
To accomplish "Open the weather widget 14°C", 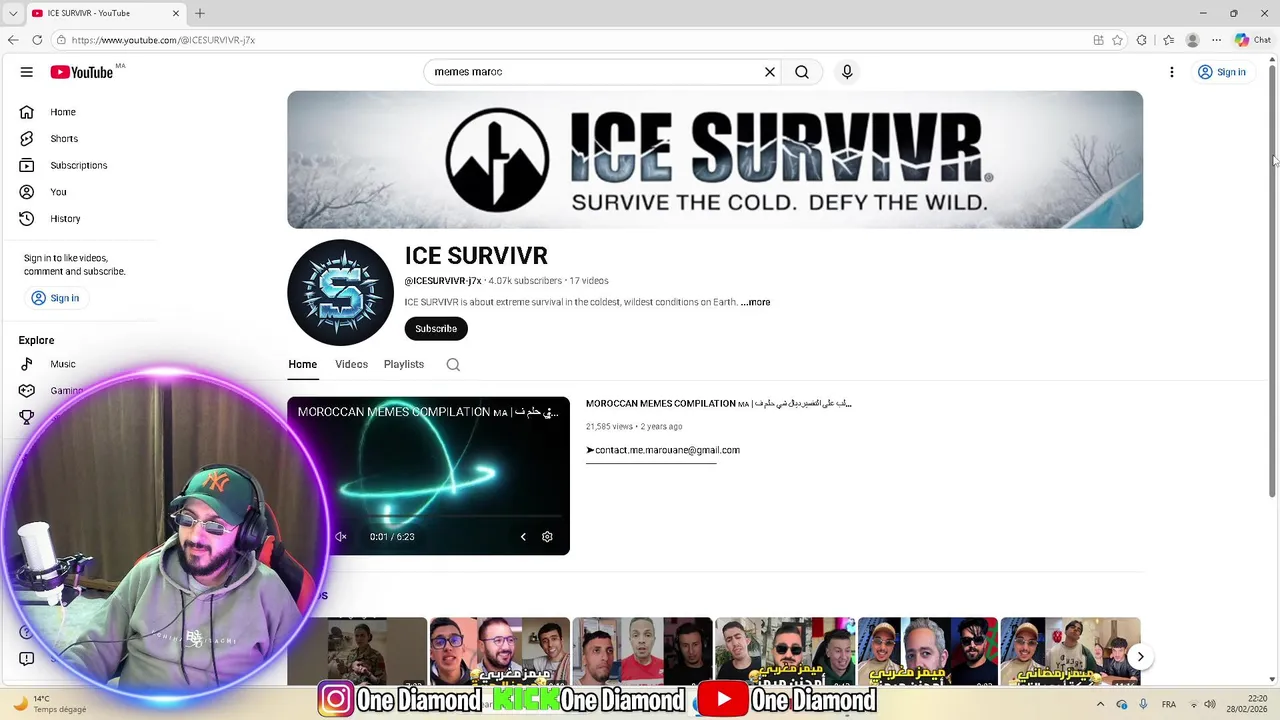I will [50, 704].
